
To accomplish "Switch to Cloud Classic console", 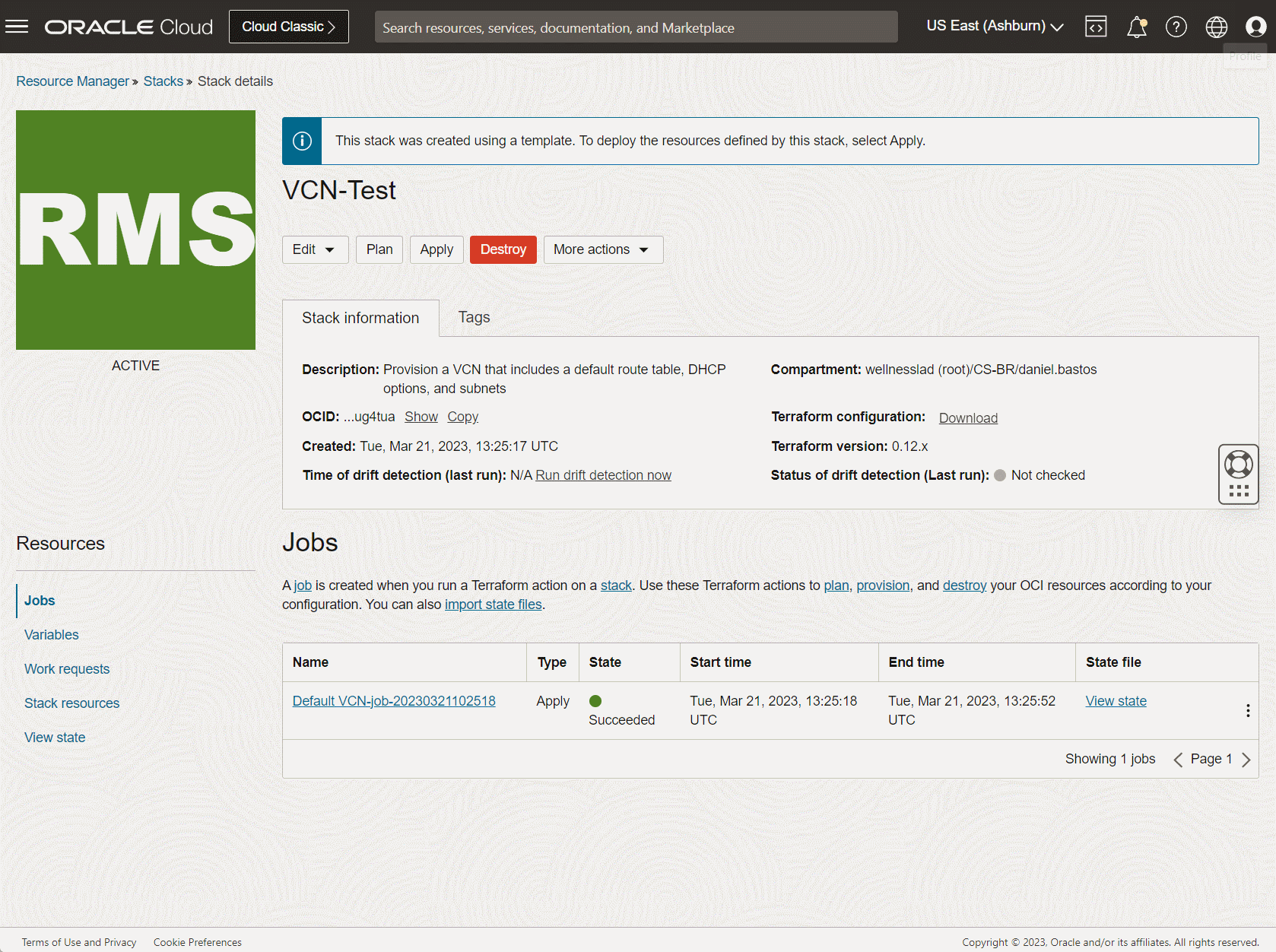I will [x=289, y=27].
